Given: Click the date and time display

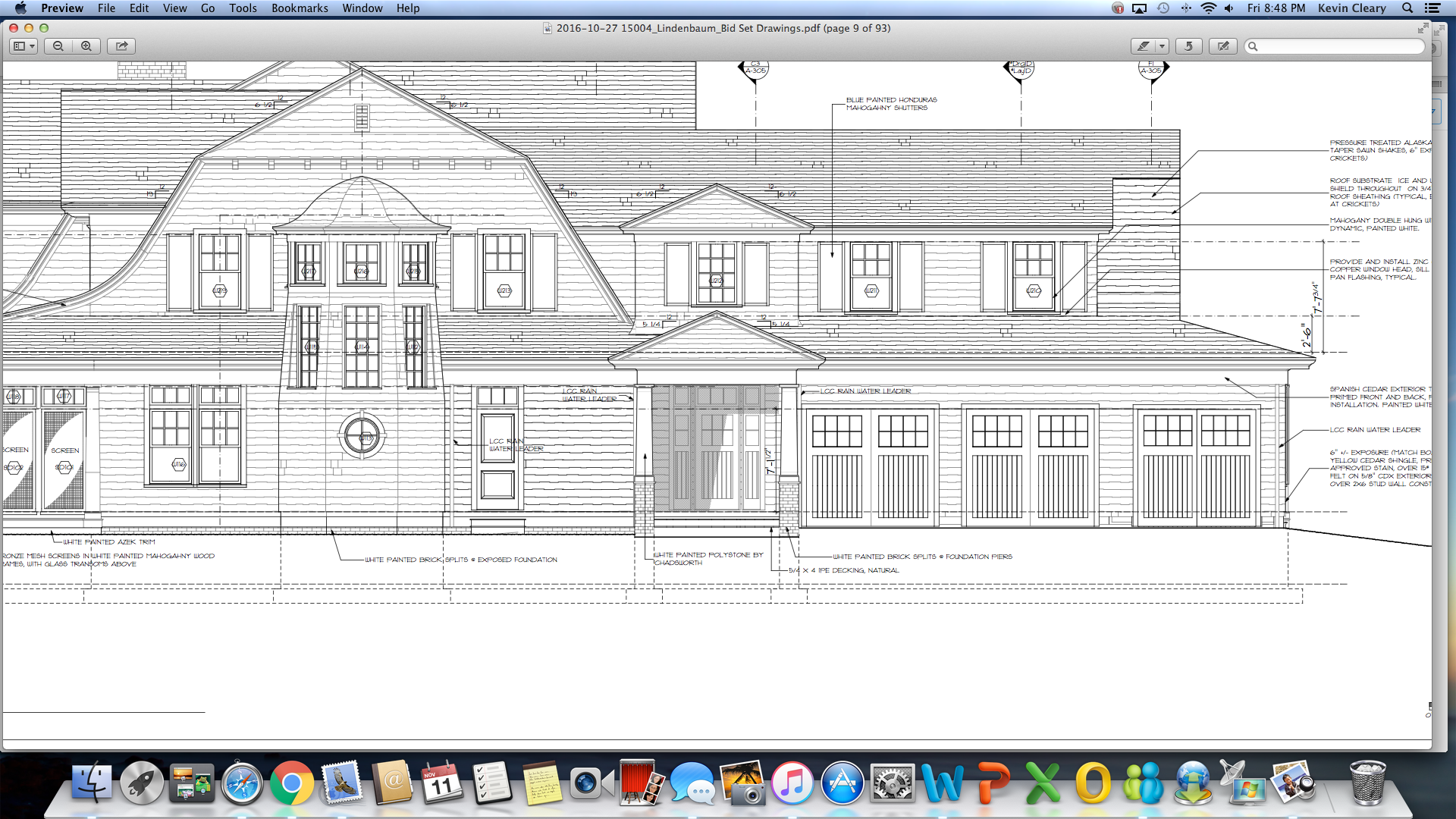Looking at the screenshot, I should (x=1276, y=8).
